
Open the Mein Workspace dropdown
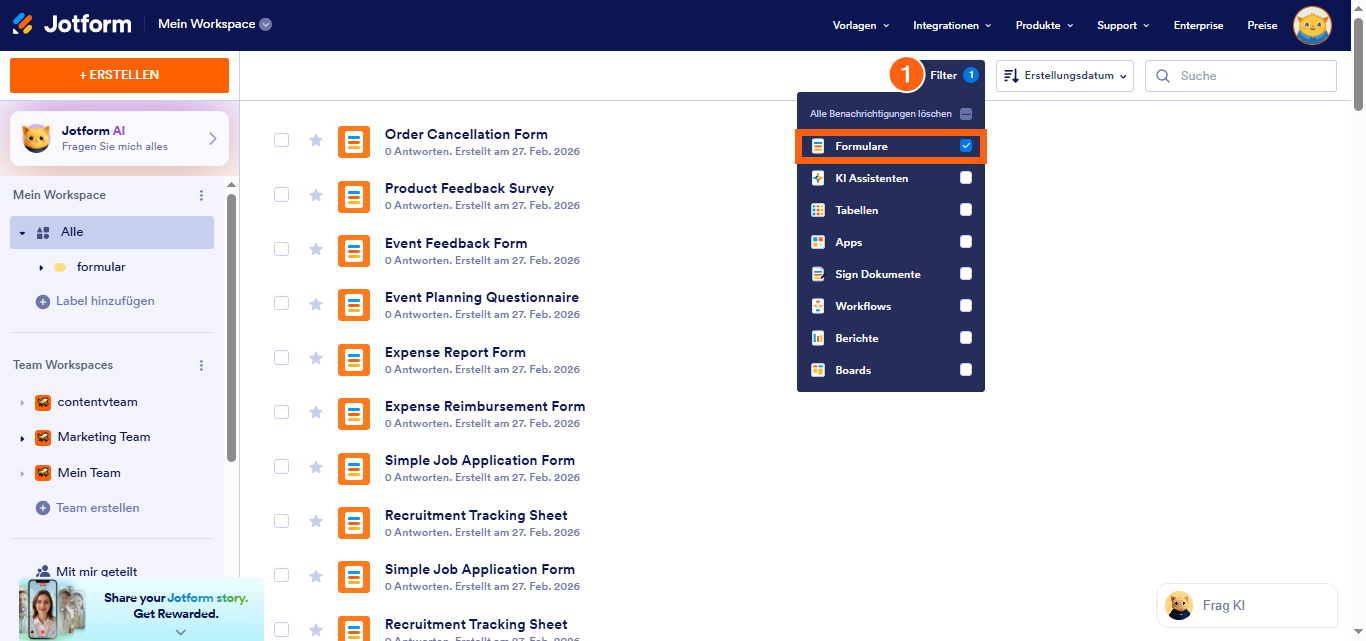[x=215, y=24]
